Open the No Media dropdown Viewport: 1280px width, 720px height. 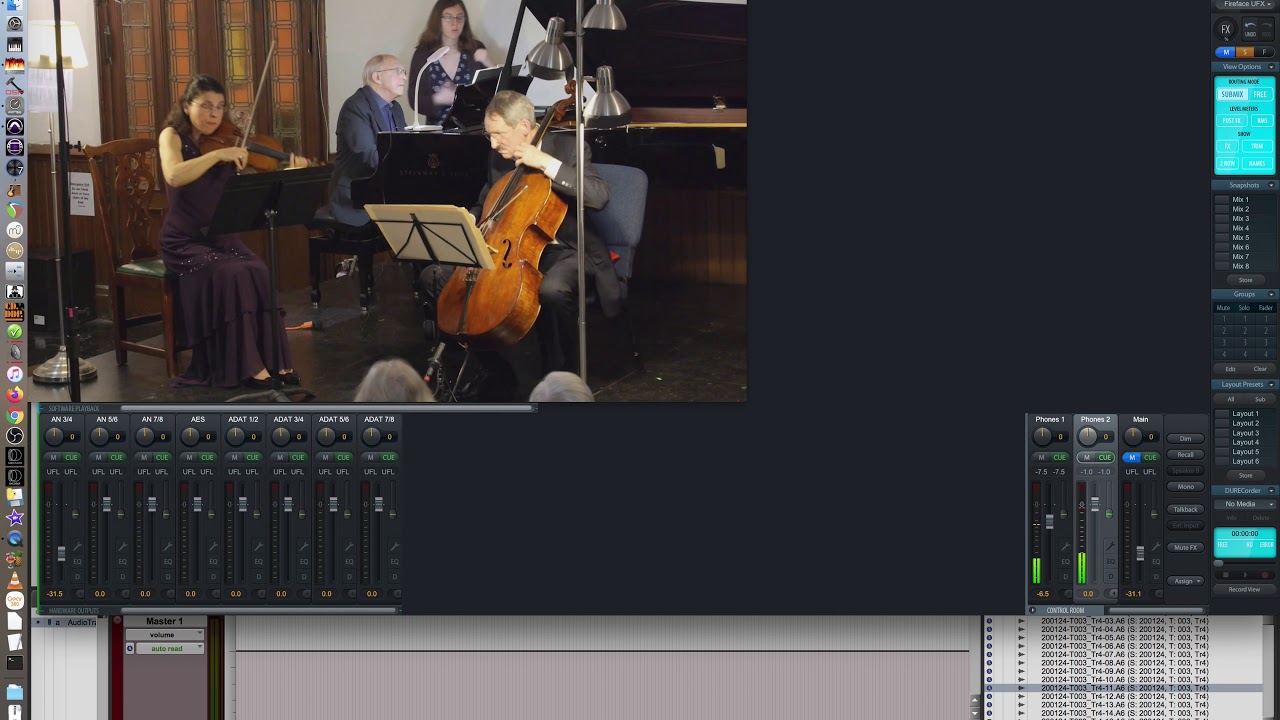tap(1245, 504)
